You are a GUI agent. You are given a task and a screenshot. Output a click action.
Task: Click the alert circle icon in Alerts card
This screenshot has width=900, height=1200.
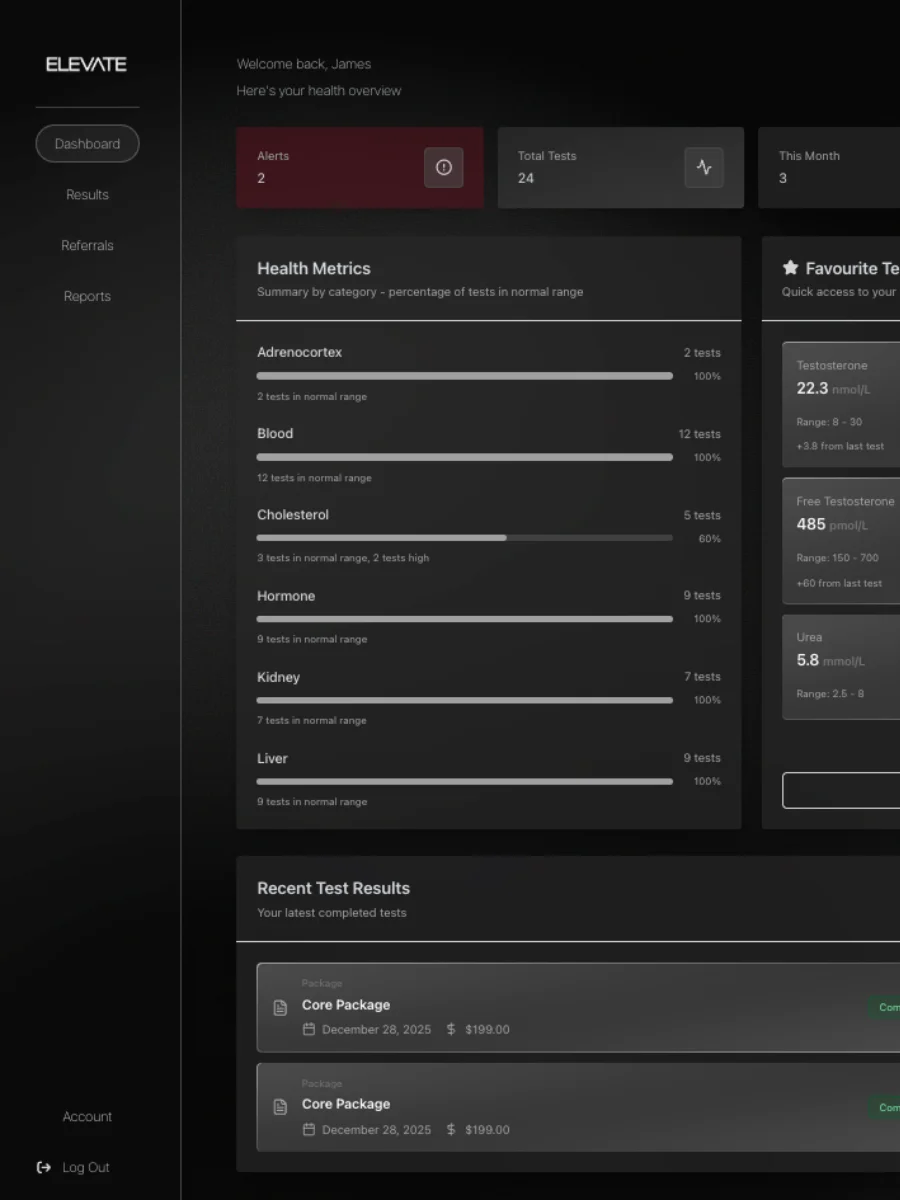coord(444,168)
